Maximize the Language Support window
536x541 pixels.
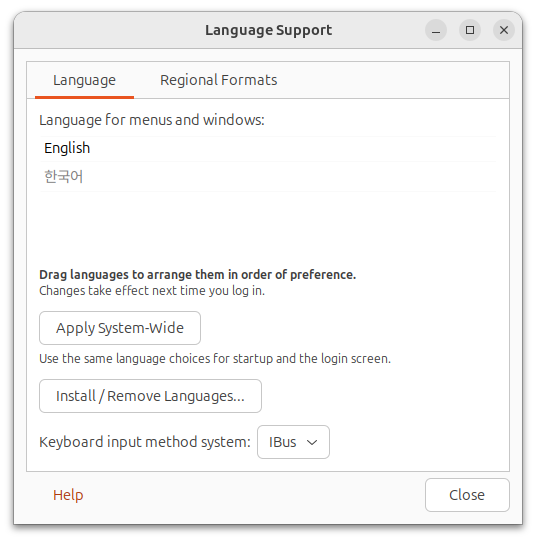click(470, 30)
